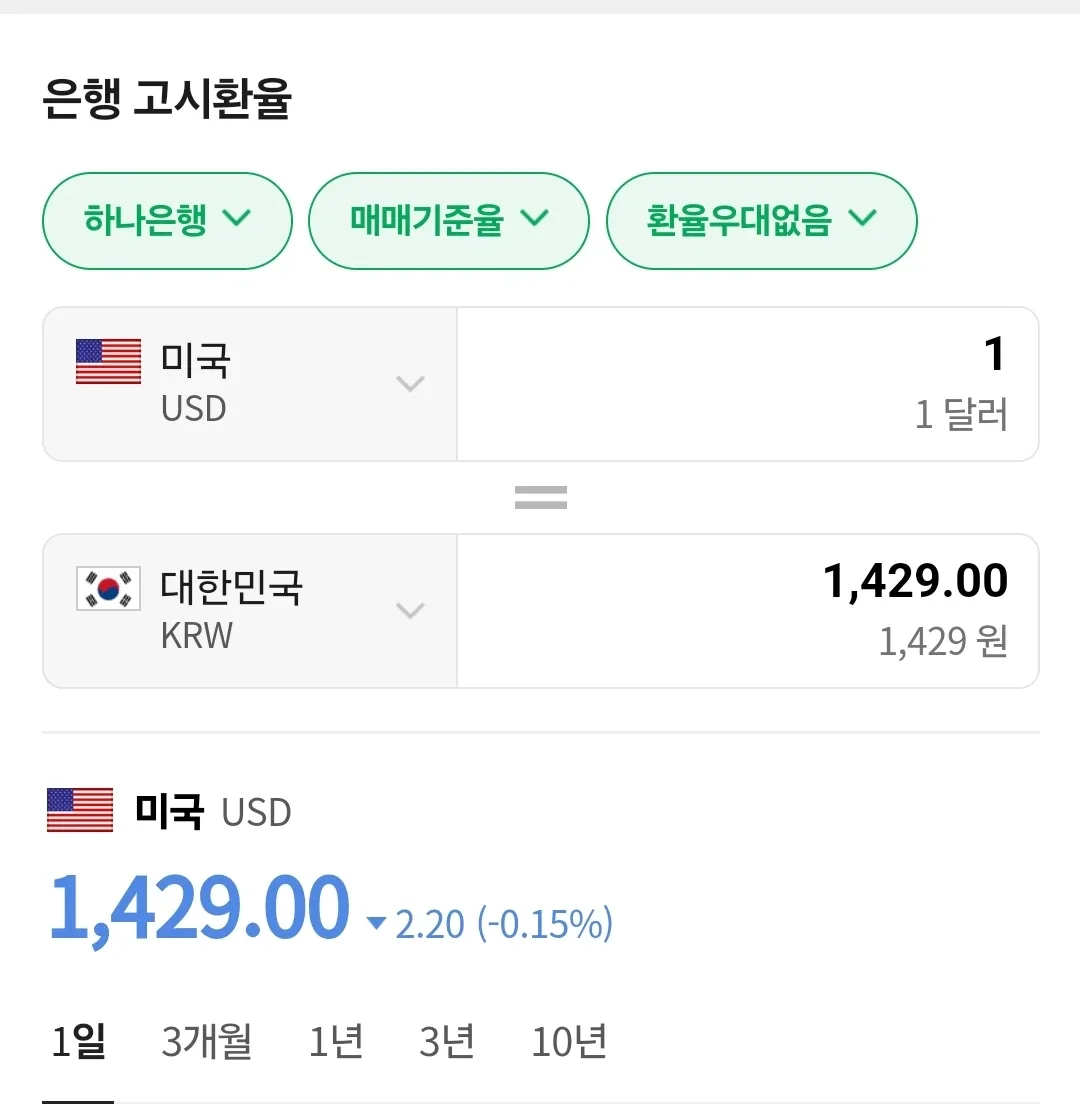Click the large blue 1,429.00 rate
Viewport: 1080px width, 1109px height.
(200, 908)
